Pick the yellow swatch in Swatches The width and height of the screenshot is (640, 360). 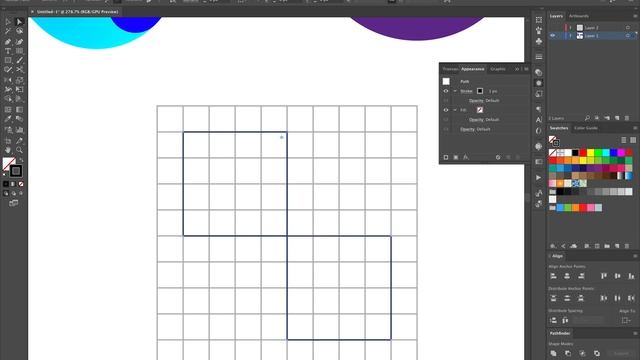(591, 153)
